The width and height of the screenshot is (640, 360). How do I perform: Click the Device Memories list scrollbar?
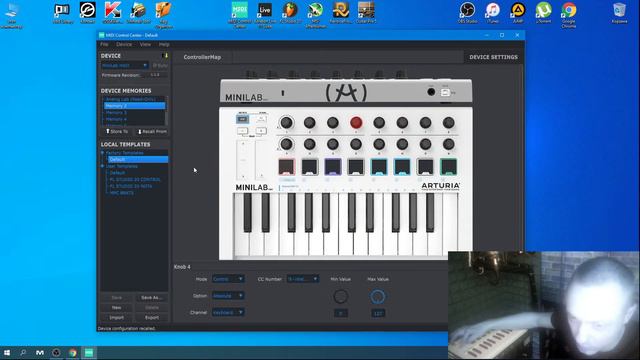(x=167, y=111)
